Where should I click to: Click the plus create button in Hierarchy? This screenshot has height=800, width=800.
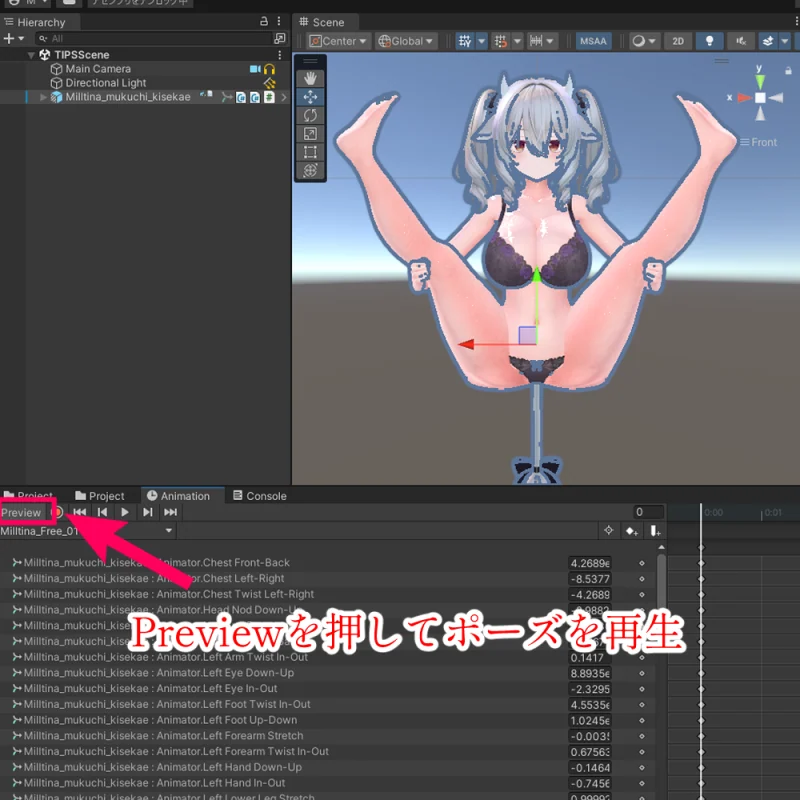8,38
